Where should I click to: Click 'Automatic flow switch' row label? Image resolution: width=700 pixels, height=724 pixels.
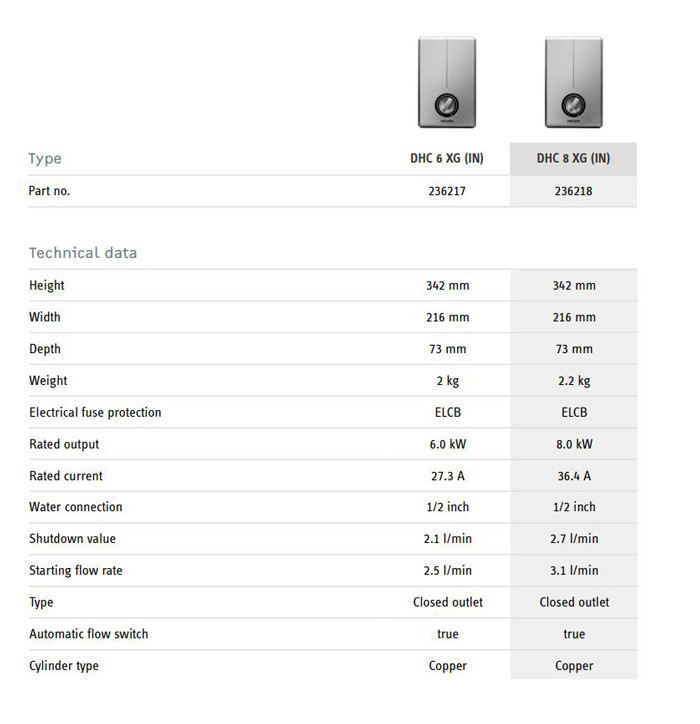point(89,634)
